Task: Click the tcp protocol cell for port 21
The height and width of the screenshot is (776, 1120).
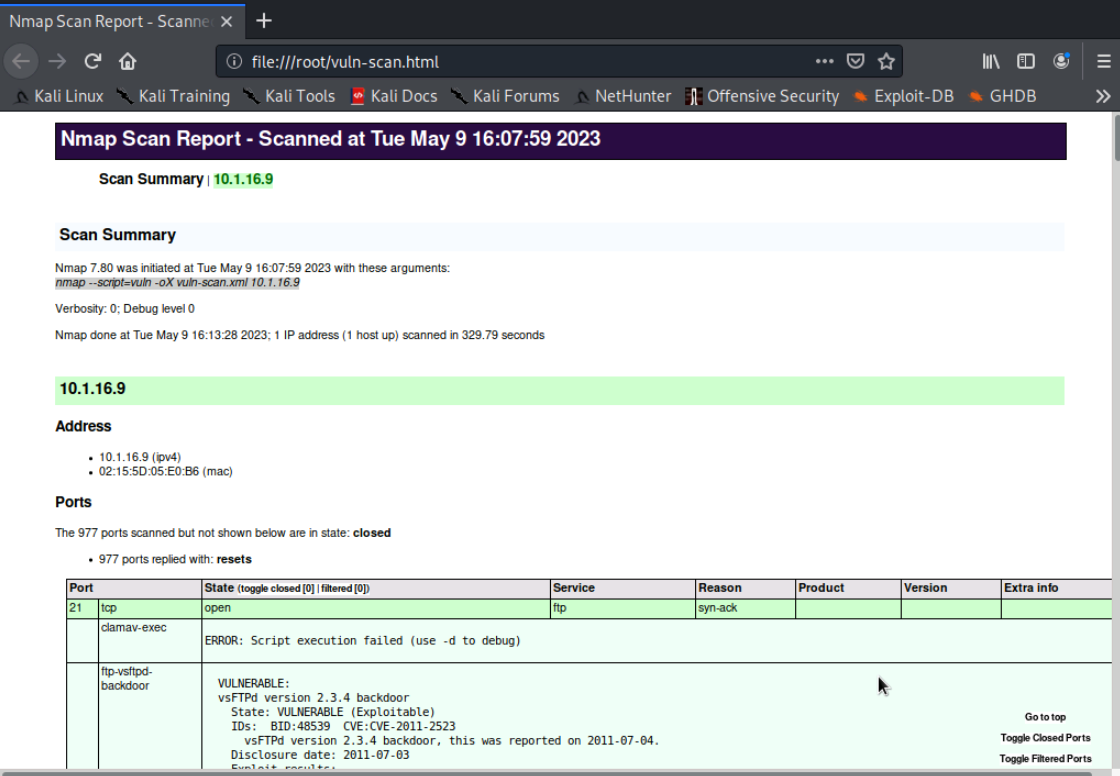Action: click(x=150, y=608)
